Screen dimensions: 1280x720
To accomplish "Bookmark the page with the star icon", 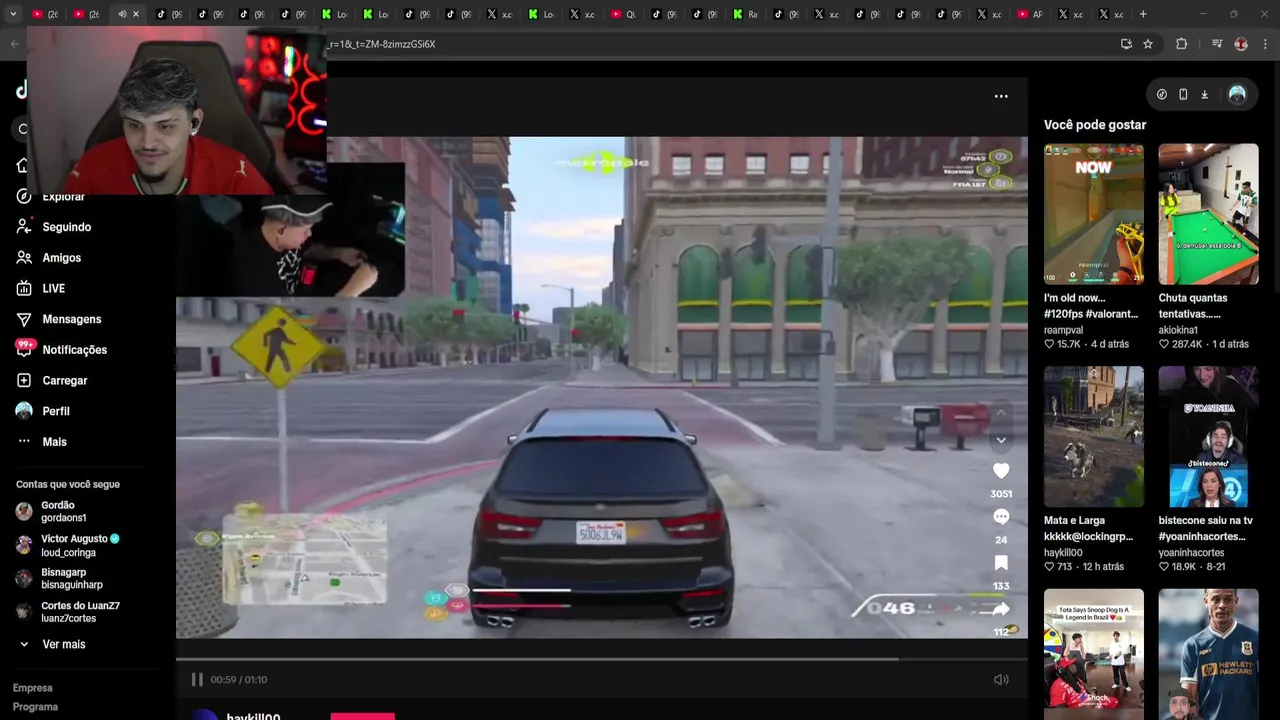I will [1148, 44].
